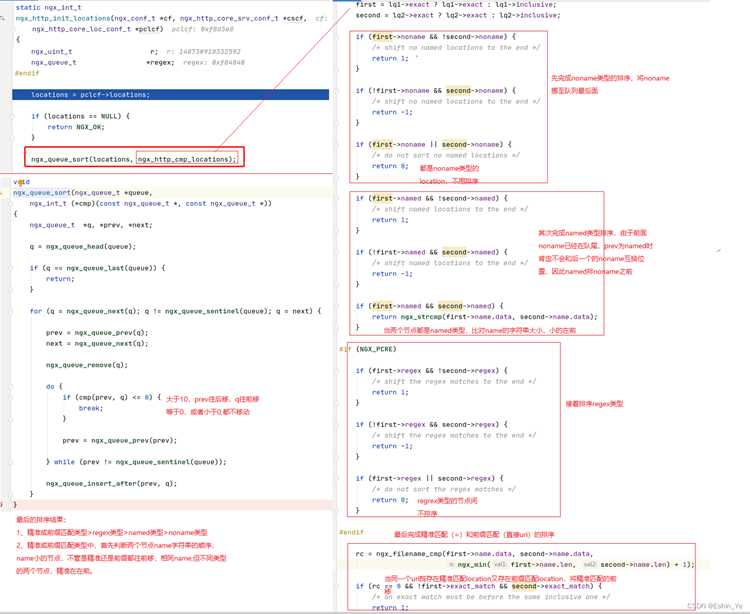
Task: Click the 'ngx_queue_remove(q);' statement
Action: point(87,365)
